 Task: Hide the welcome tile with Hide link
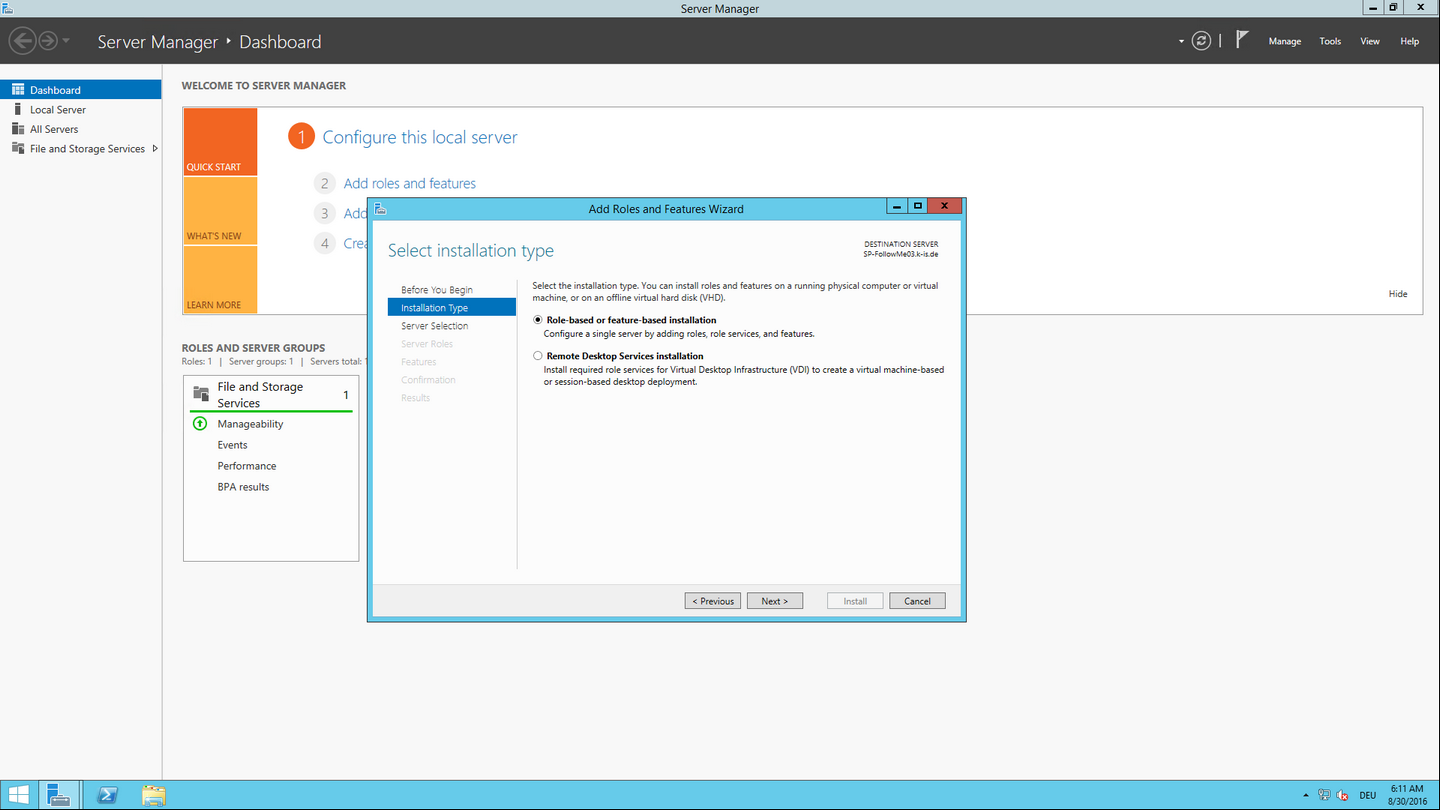(1398, 294)
